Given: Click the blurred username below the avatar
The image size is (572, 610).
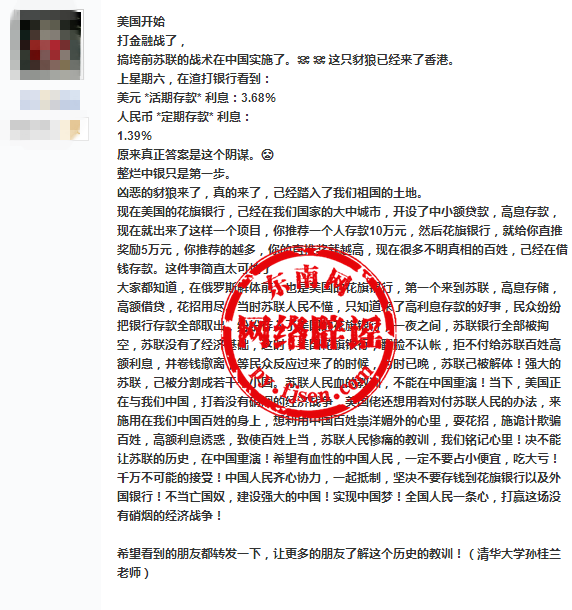Looking at the screenshot, I should coord(50,100).
